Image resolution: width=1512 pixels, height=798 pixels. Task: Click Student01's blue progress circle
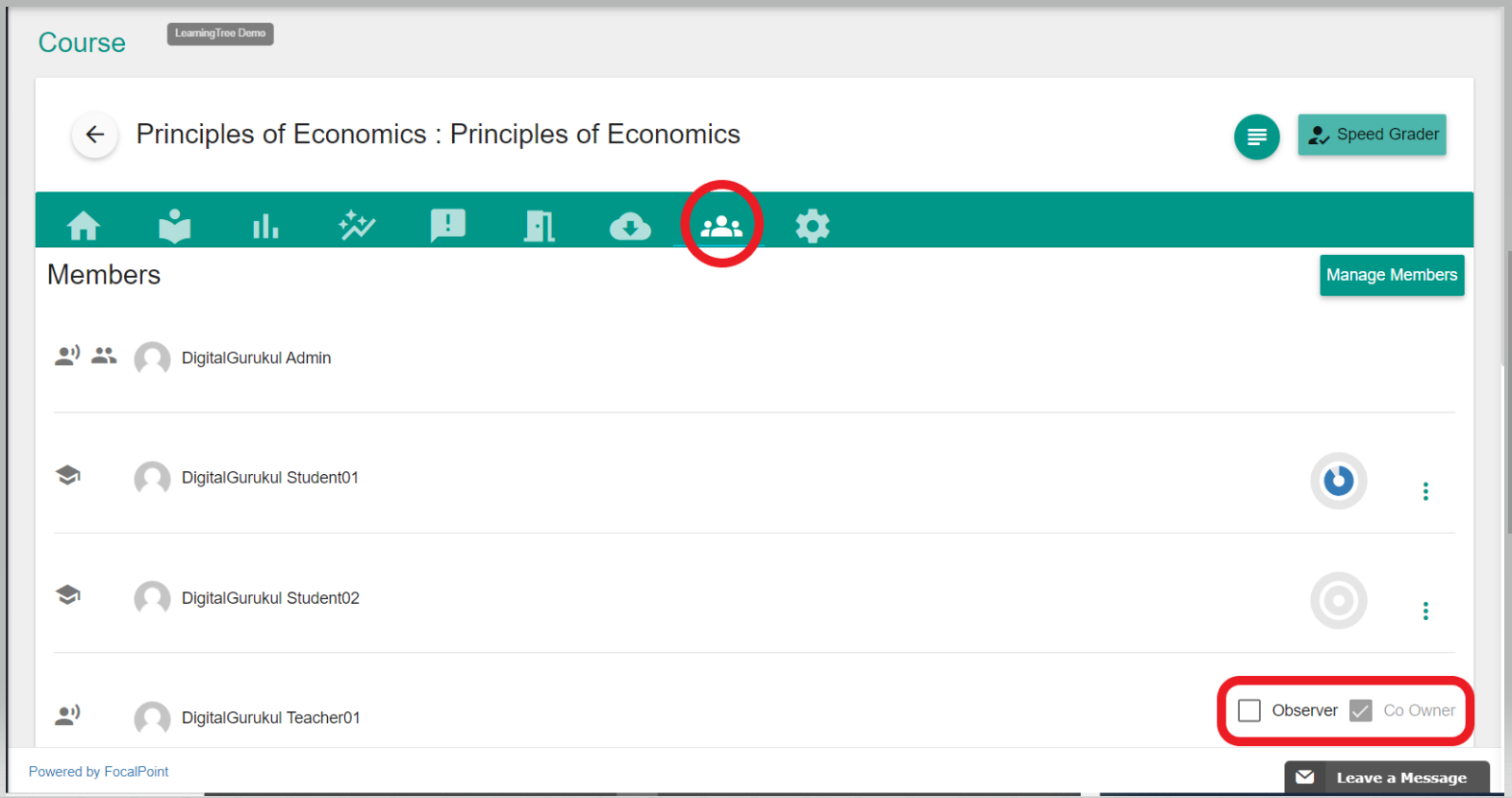coord(1338,481)
